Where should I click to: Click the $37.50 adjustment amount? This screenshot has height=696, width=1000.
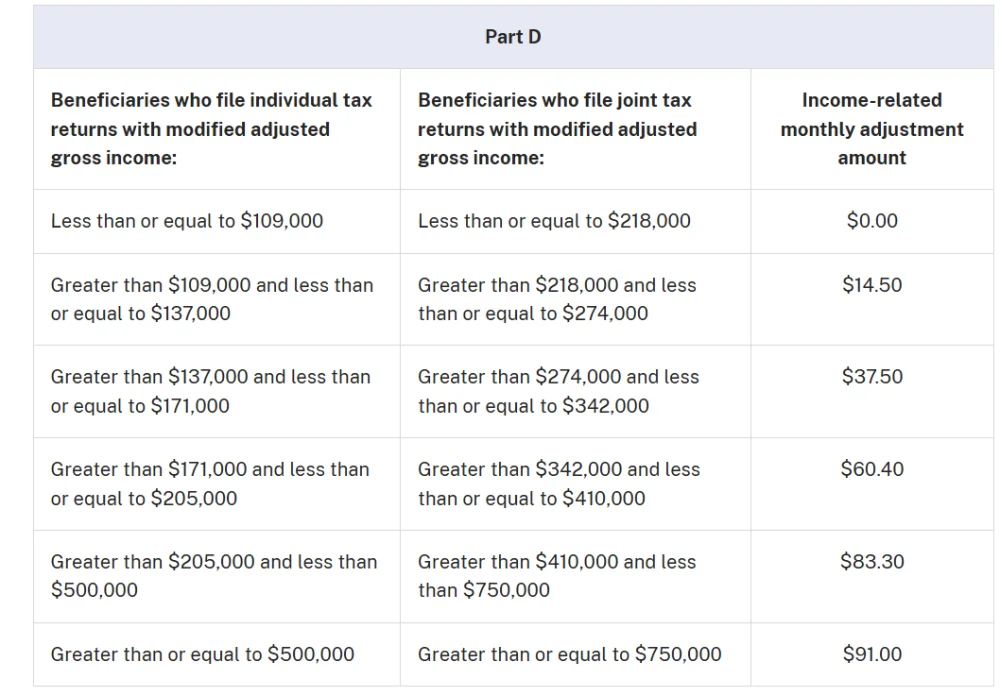pyautogui.click(x=872, y=377)
